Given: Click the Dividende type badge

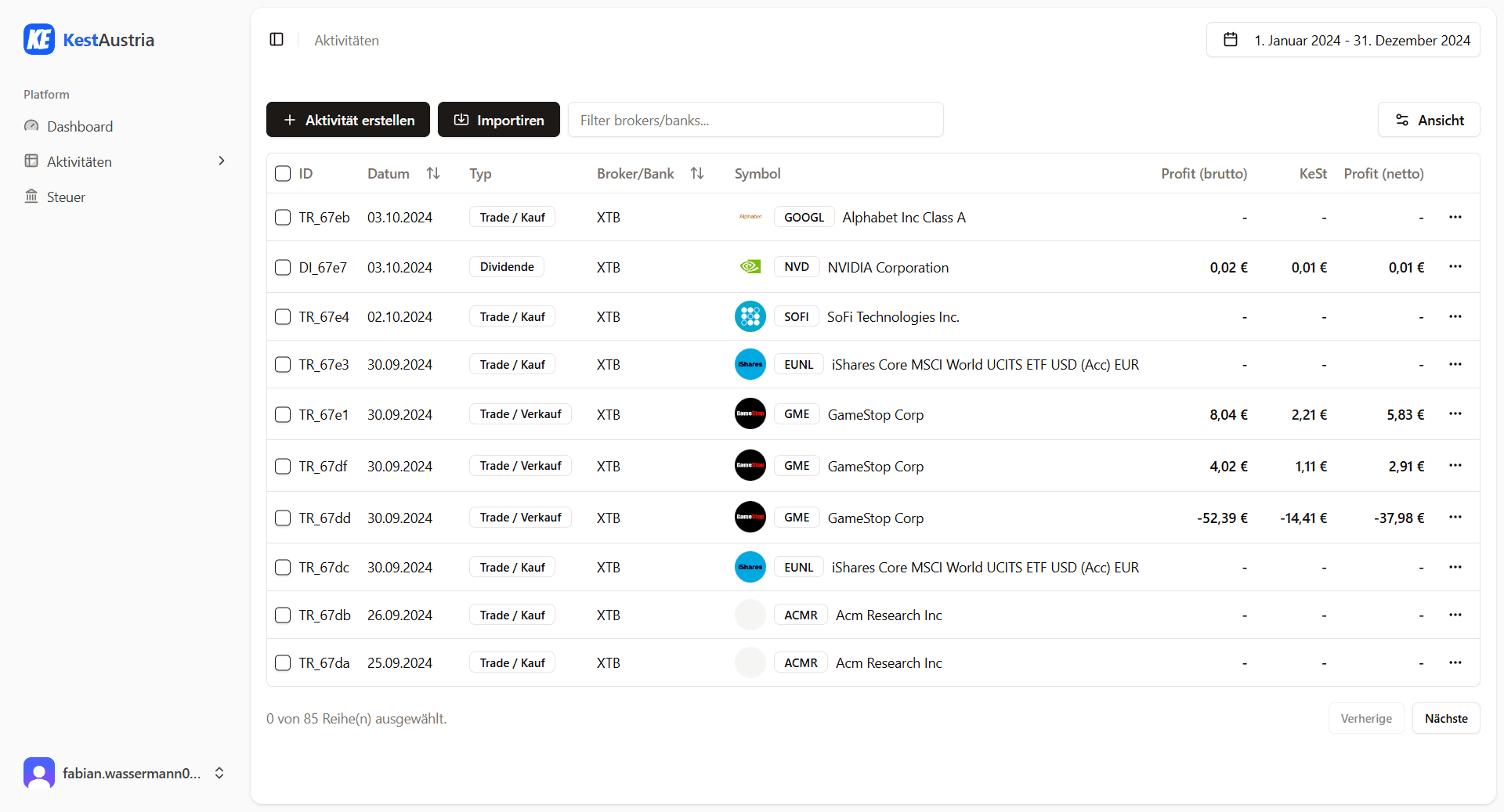Looking at the screenshot, I should 507,267.
